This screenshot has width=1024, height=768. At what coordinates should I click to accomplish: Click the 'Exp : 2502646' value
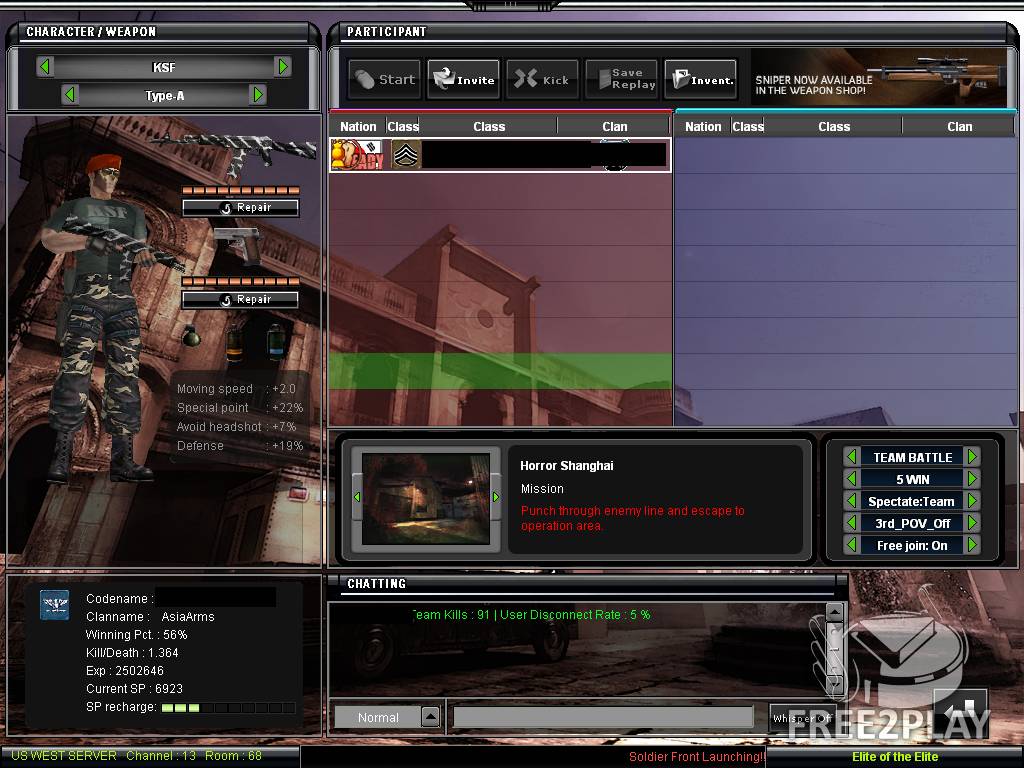coord(125,671)
